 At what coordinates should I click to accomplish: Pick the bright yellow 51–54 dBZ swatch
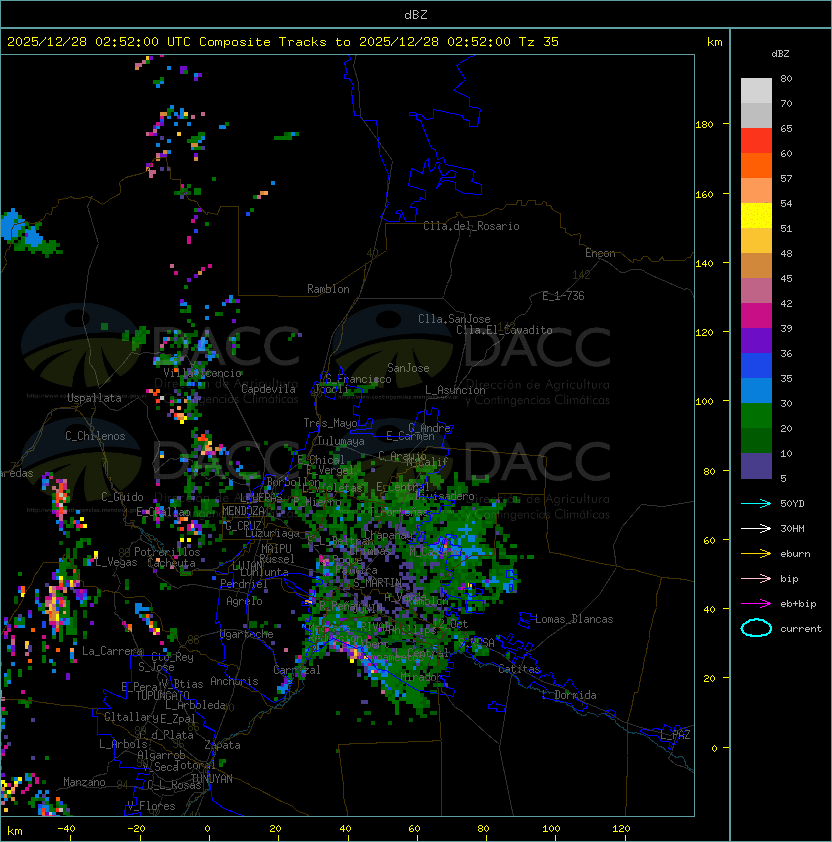pos(756,216)
